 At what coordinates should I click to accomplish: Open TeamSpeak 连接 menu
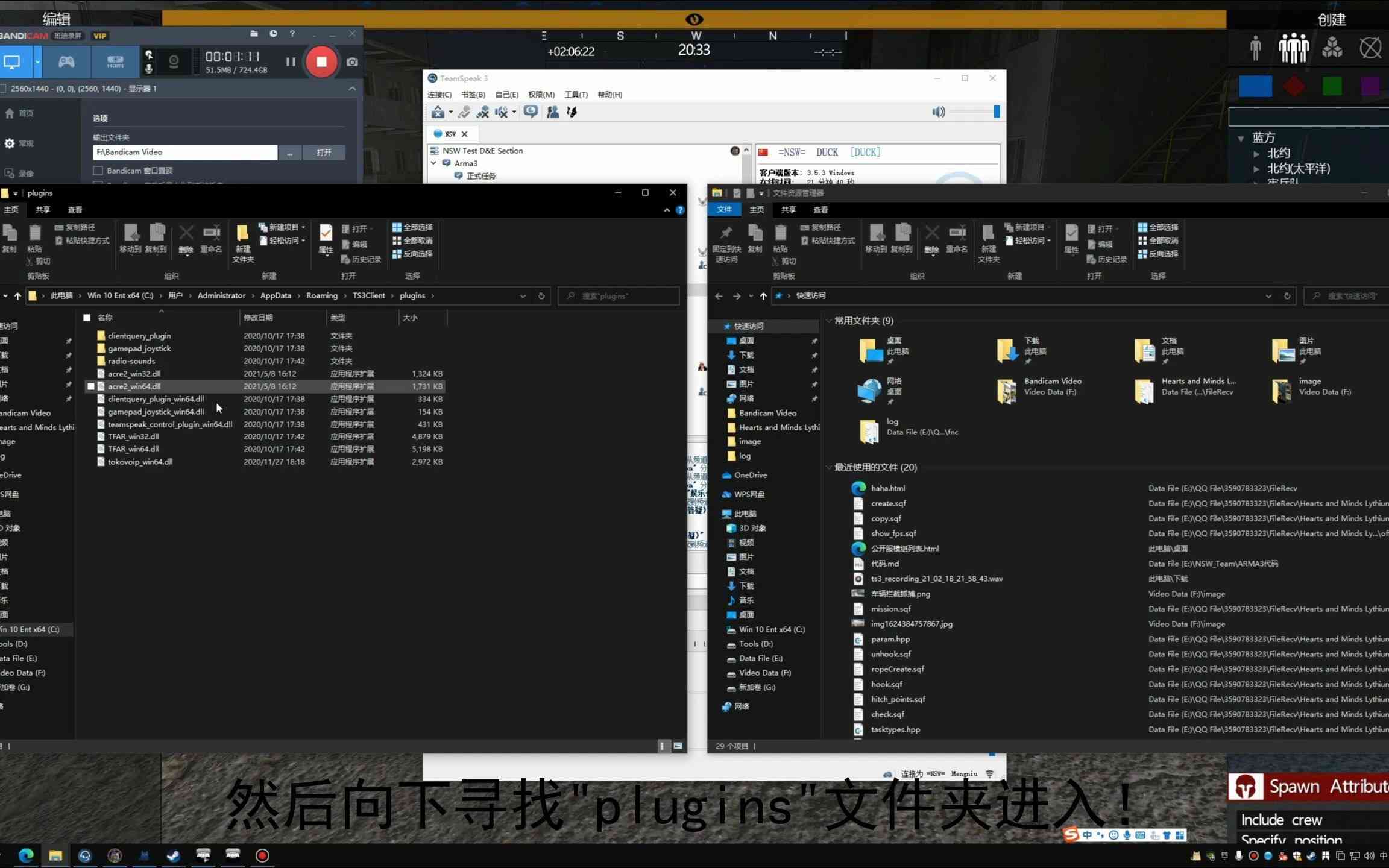439,95
